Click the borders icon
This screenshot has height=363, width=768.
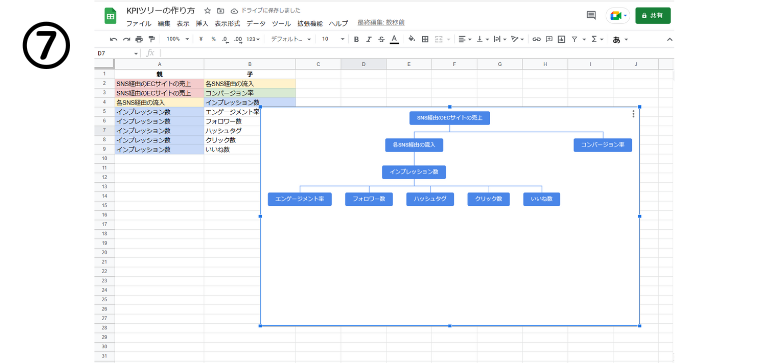425,39
